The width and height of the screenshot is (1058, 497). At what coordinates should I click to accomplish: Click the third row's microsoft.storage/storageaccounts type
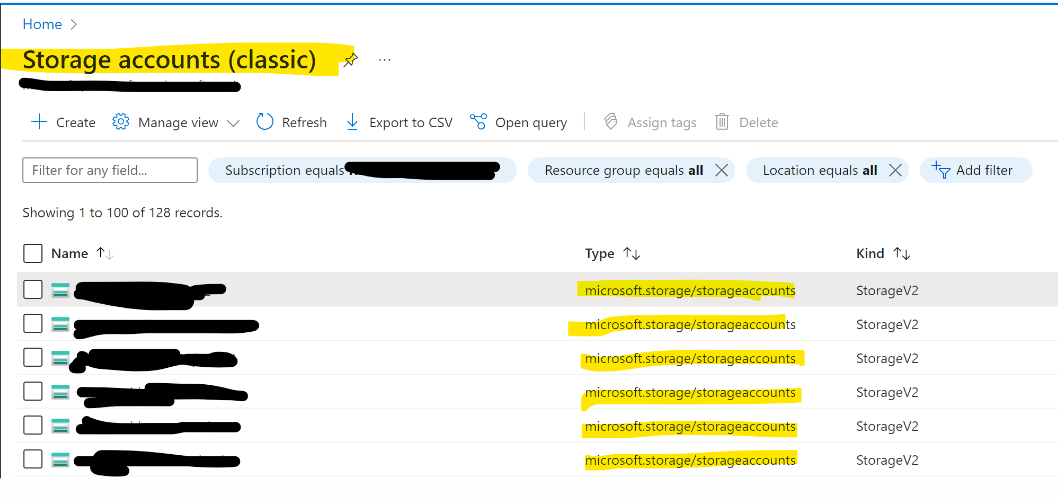[x=690, y=358]
